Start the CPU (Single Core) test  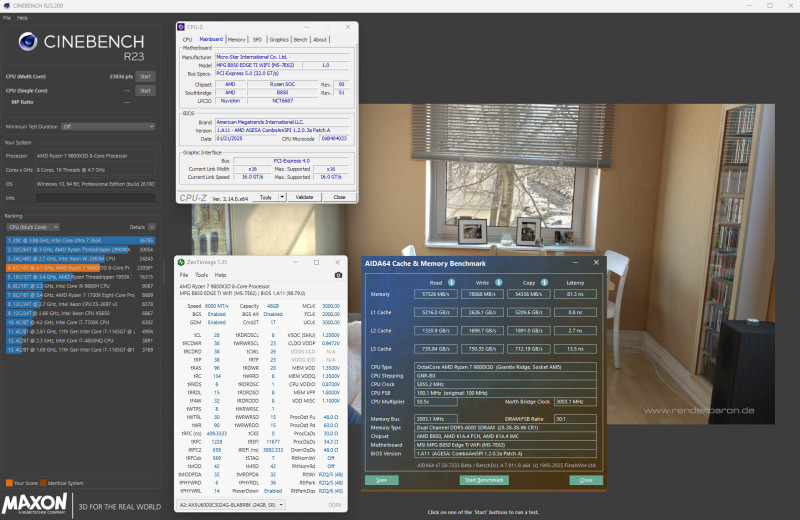(x=145, y=91)
